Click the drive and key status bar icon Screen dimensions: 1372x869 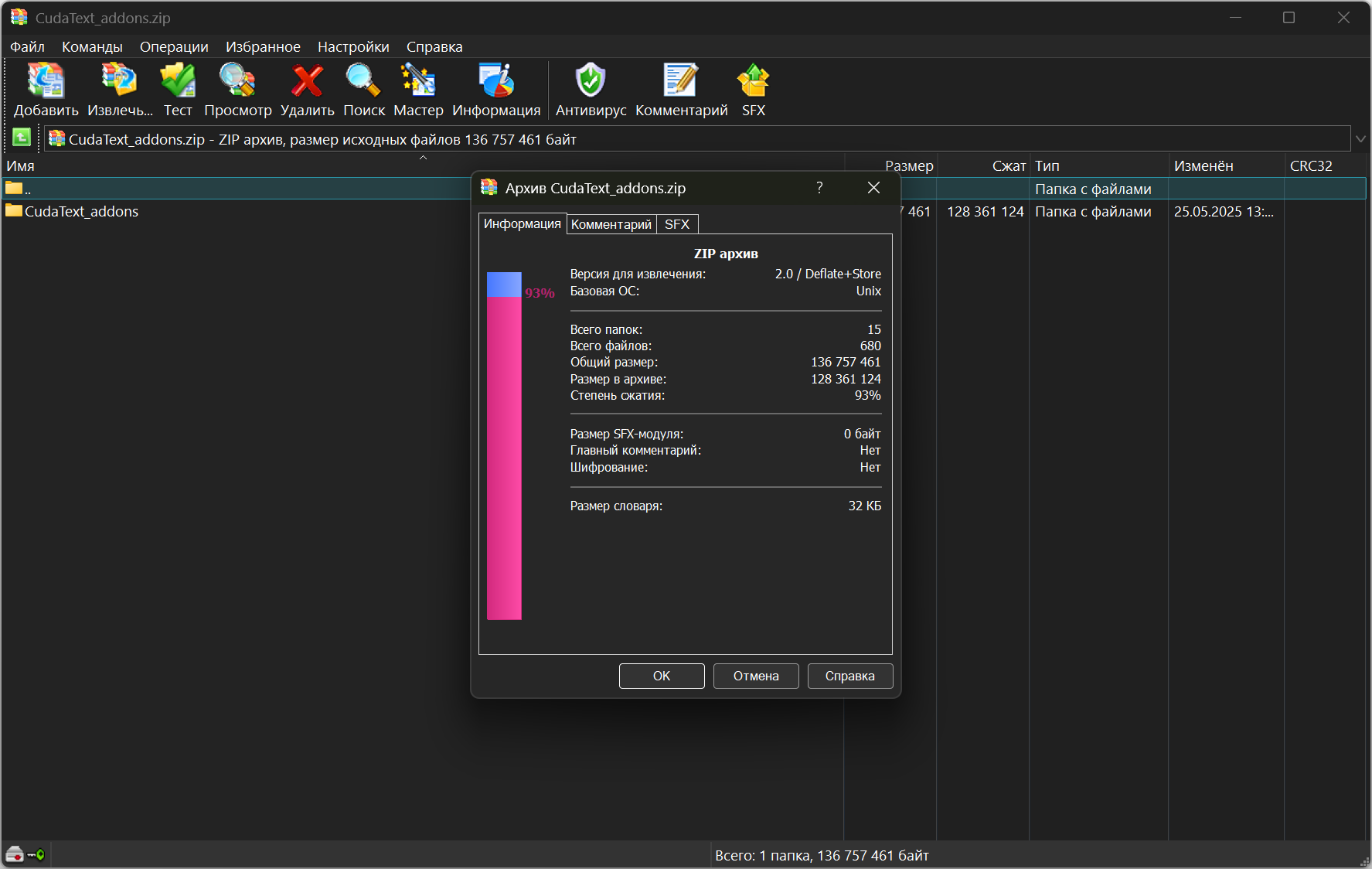click(25, 854)
